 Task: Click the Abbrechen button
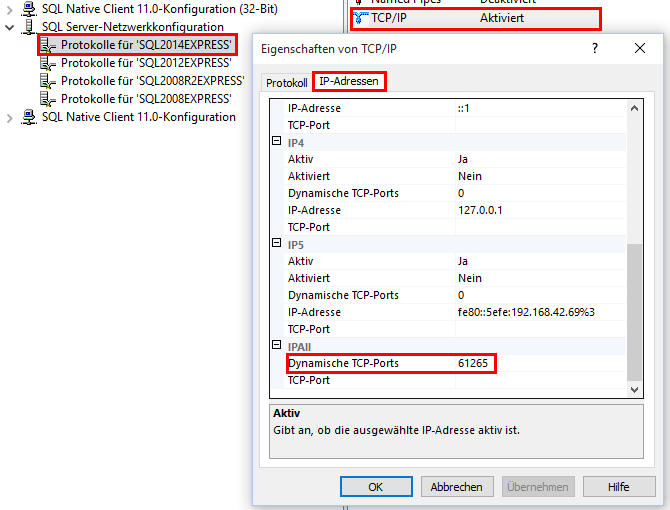tap(457, 487)
